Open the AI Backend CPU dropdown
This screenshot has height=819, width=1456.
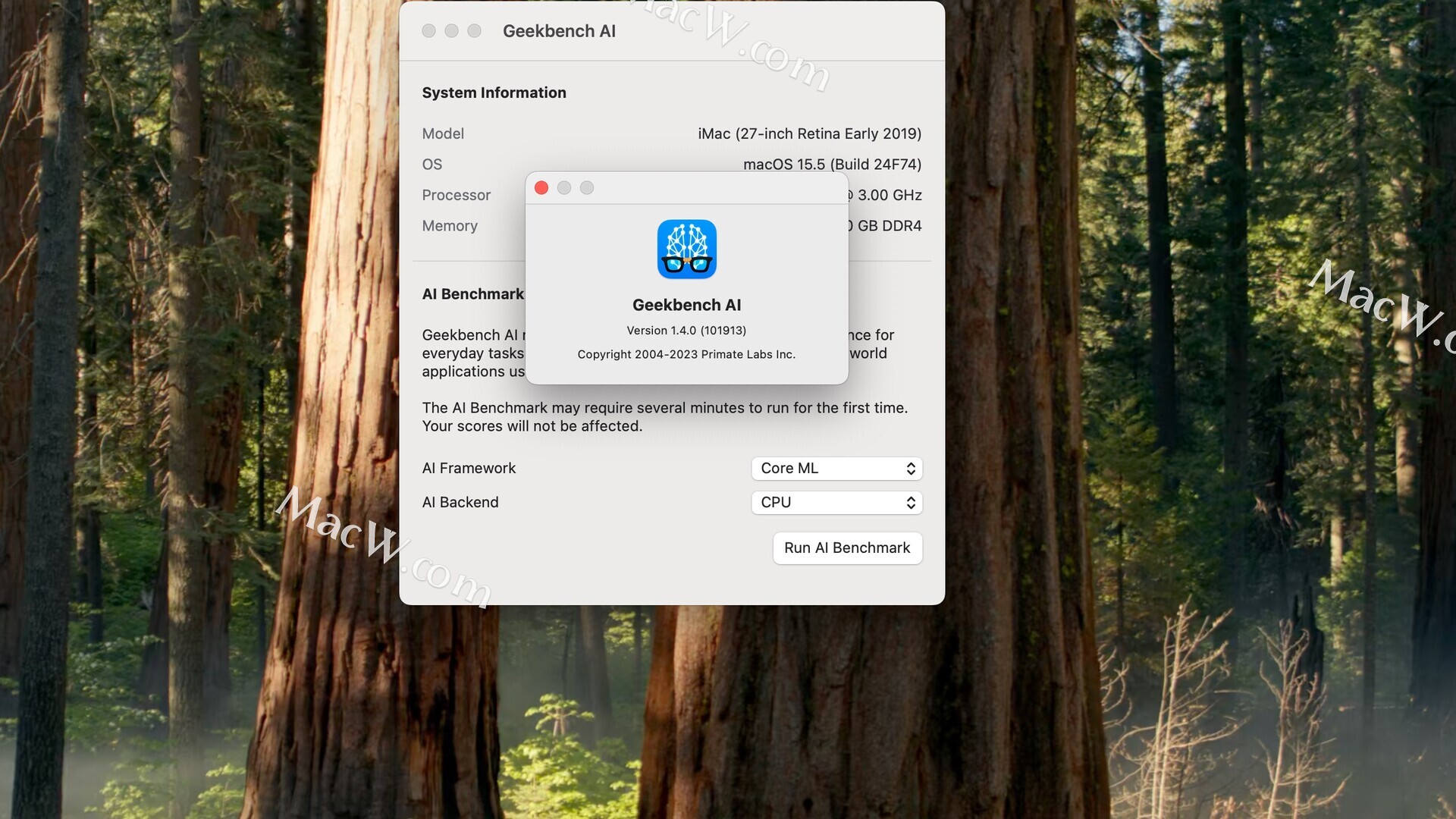click(x=836, y=503)
